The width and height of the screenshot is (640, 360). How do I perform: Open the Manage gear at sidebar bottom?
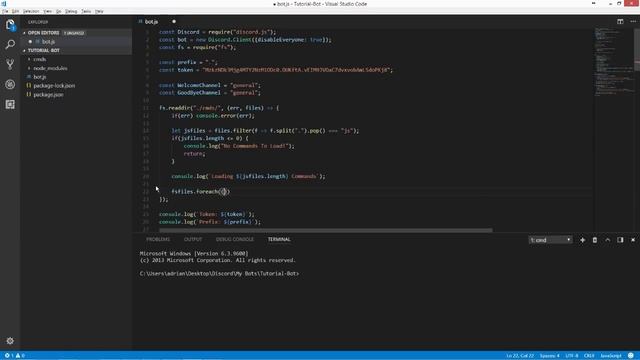(10, 340)
